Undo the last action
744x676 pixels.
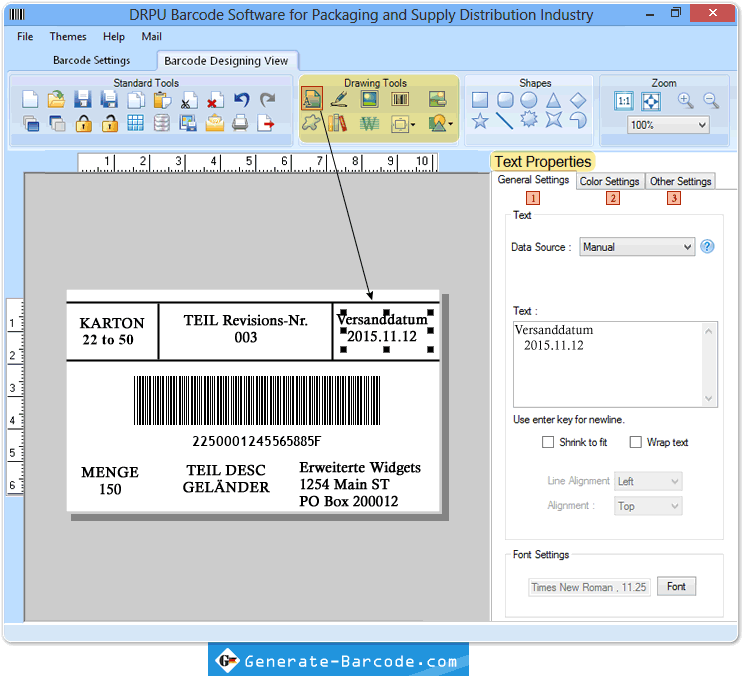pyautogui.click(x=242, y=100)
